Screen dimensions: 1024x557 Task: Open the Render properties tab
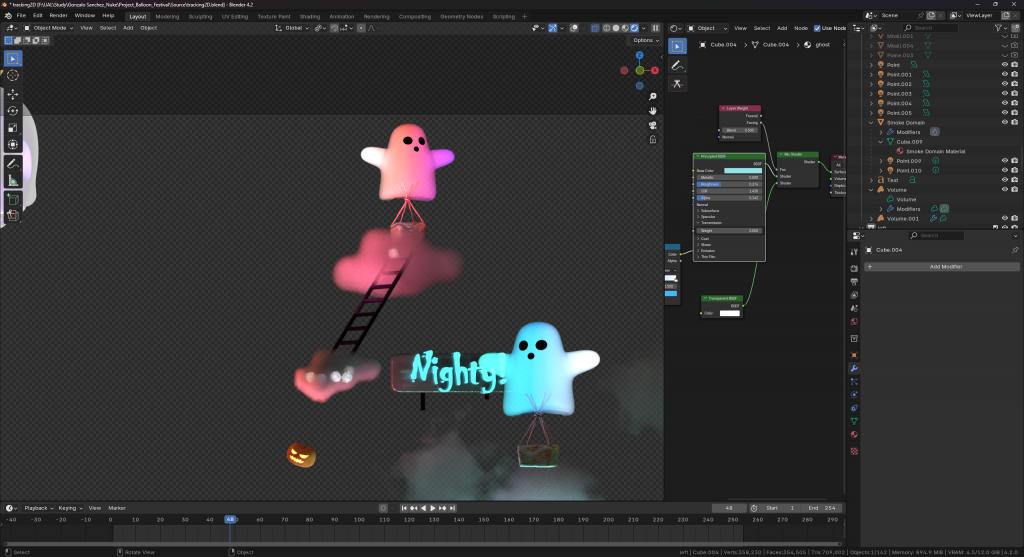coord(854,268)
